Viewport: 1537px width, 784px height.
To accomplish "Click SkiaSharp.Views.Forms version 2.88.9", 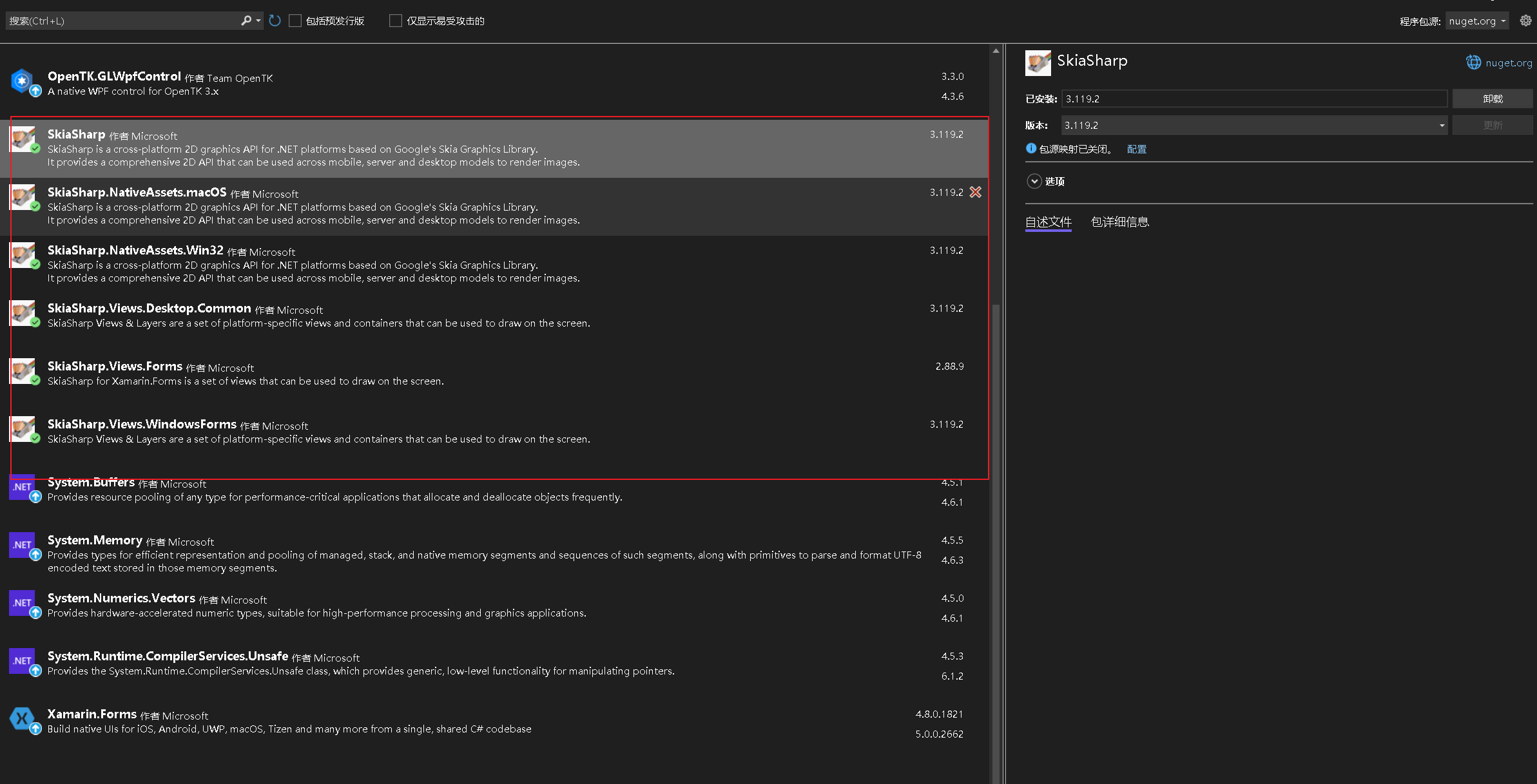I will 949,366.
